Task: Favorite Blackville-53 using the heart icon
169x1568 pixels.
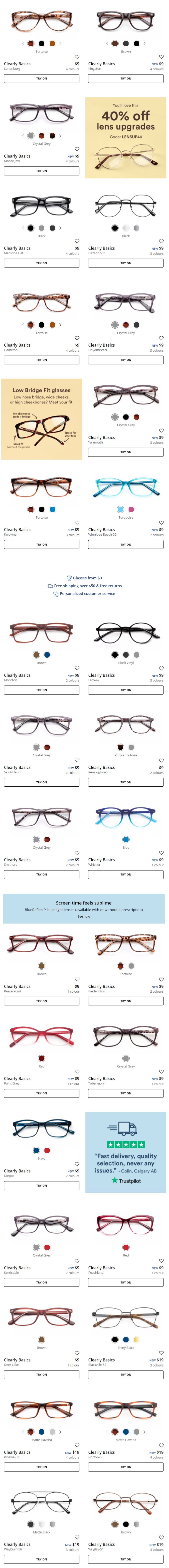Action: point(161,1353)
